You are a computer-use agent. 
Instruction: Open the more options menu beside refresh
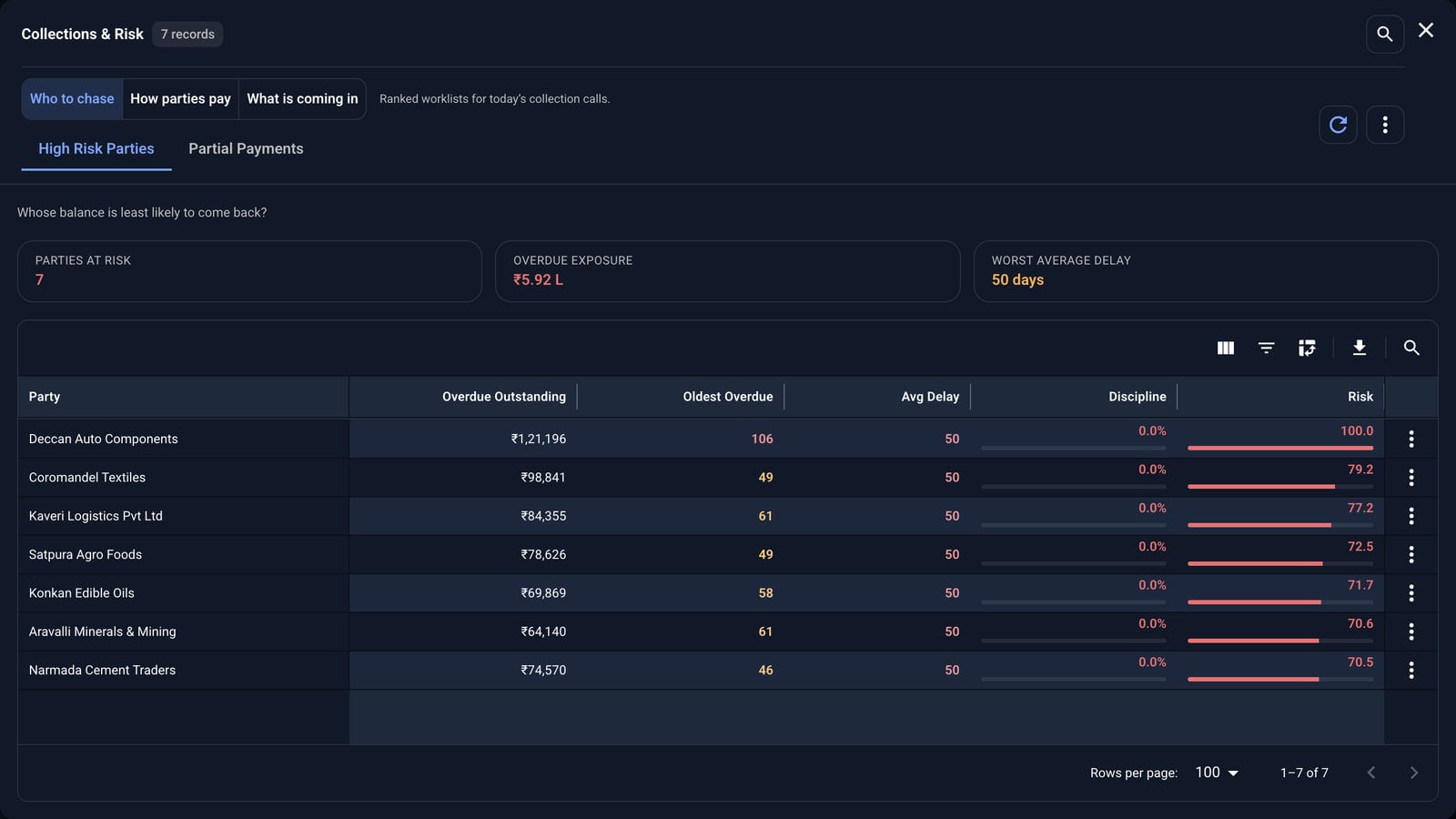pyautogui.click(x=1385, y=125)
